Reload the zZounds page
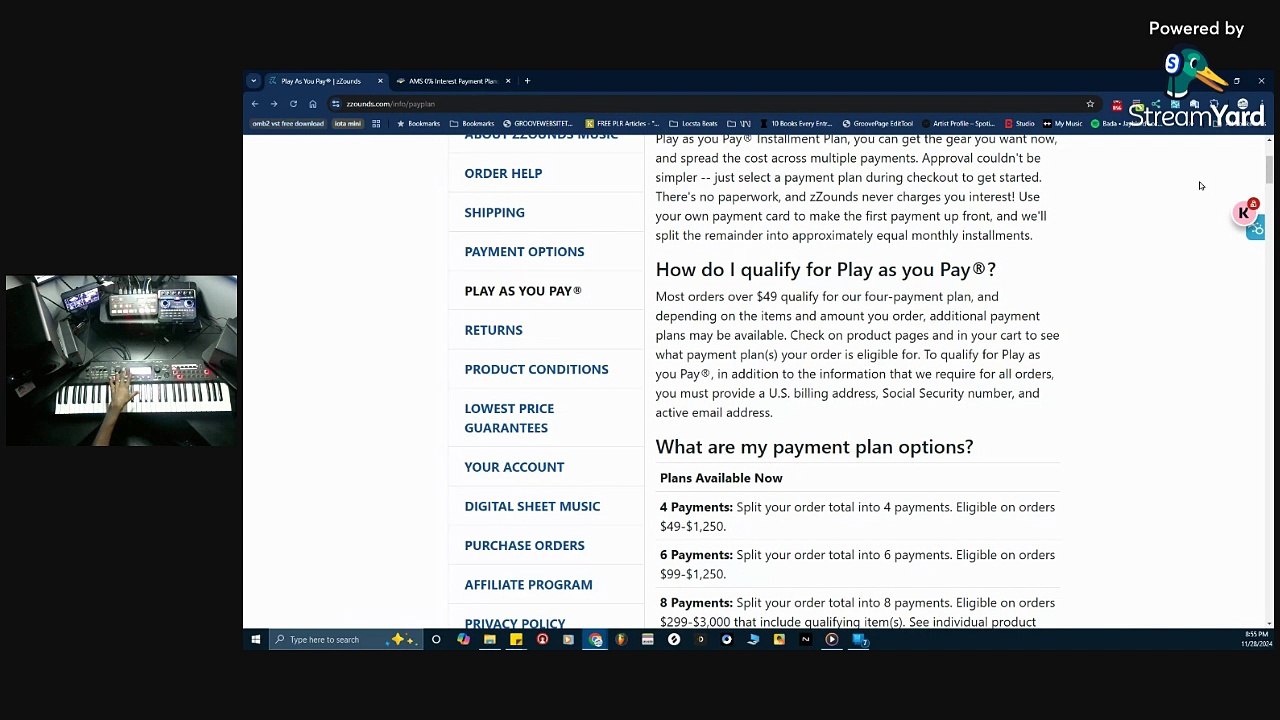The height and width of the screenshot is (720, 1280). point(293,104)
